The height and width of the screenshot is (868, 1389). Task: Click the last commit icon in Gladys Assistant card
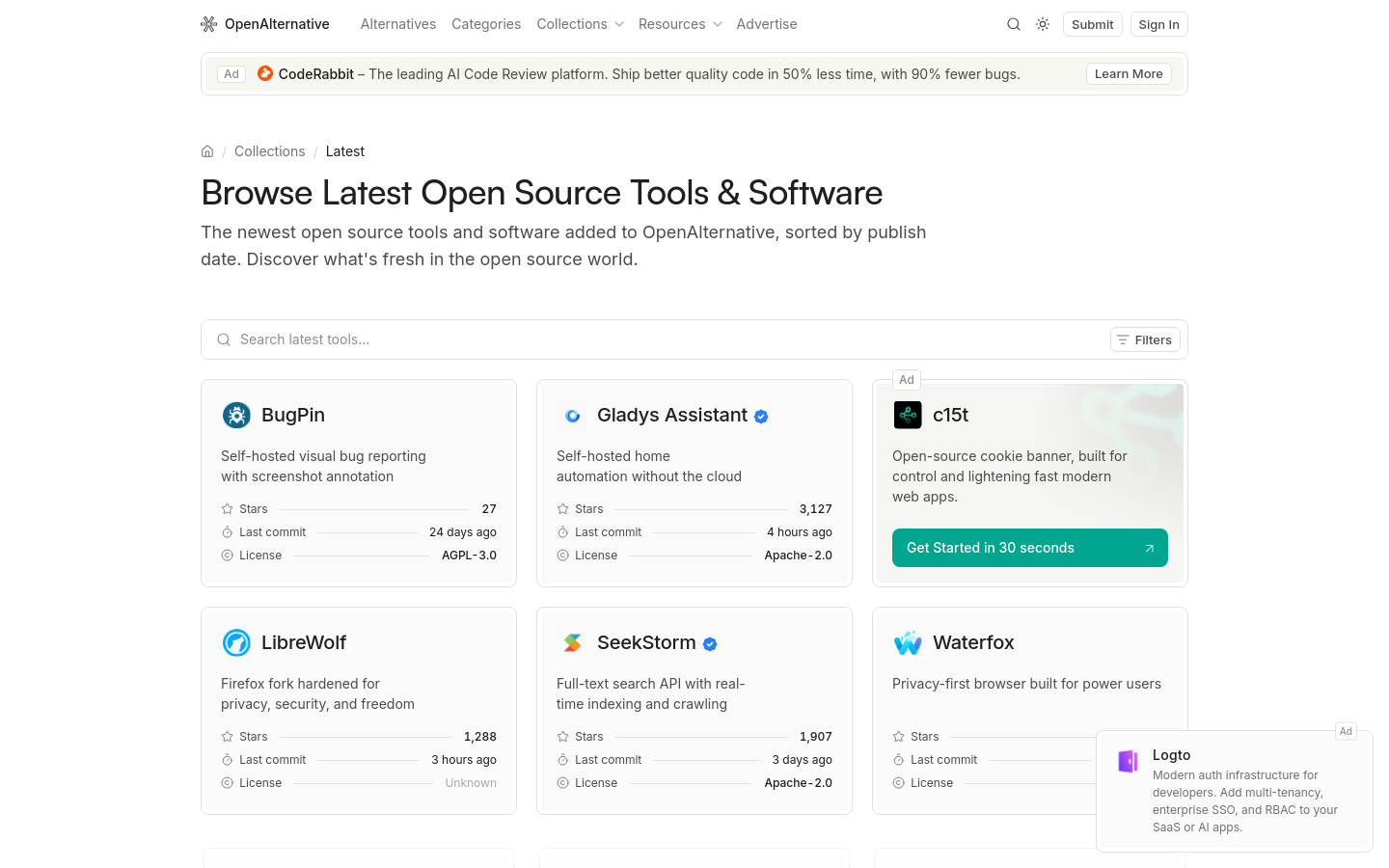[x=563, y=532]
